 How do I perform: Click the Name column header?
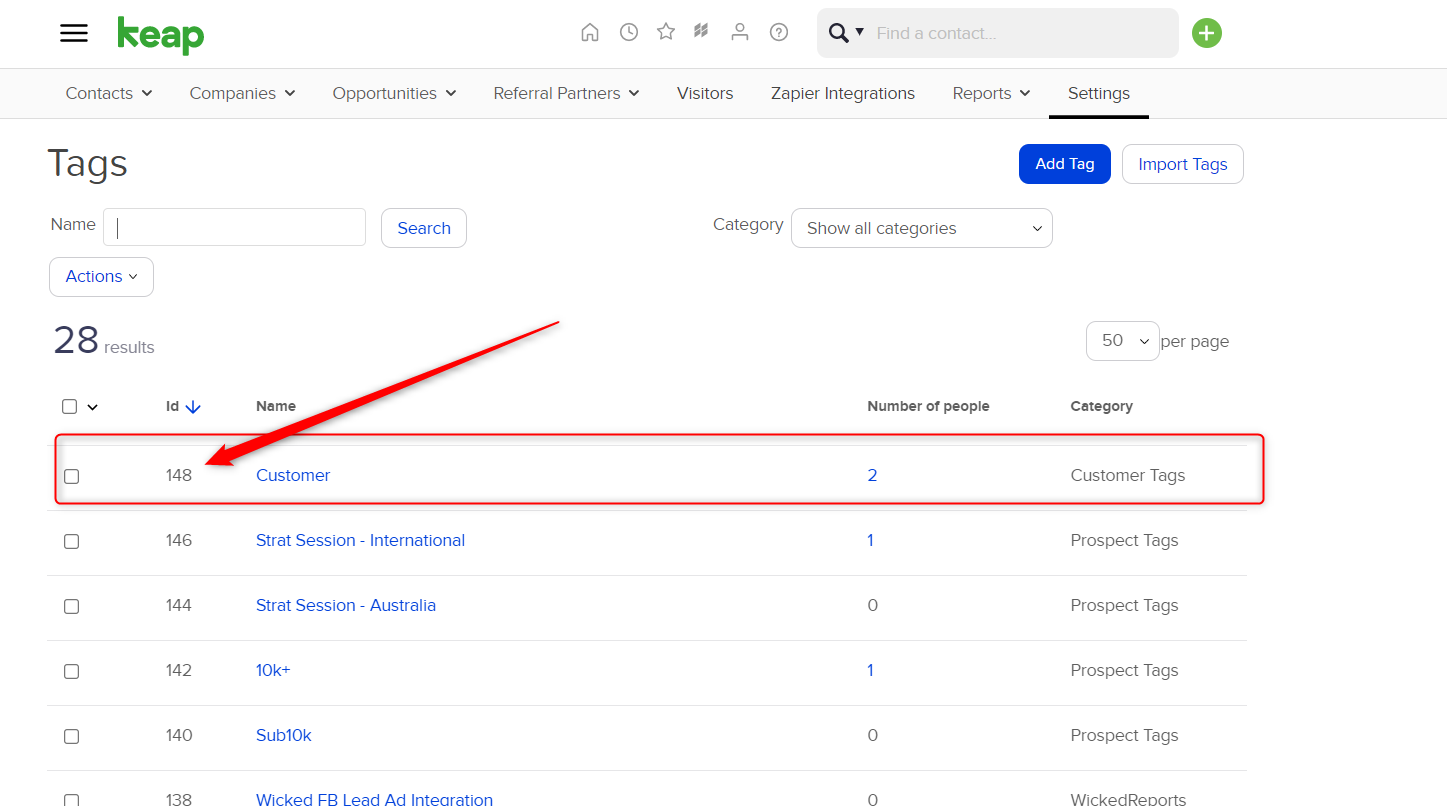(276, 406)
